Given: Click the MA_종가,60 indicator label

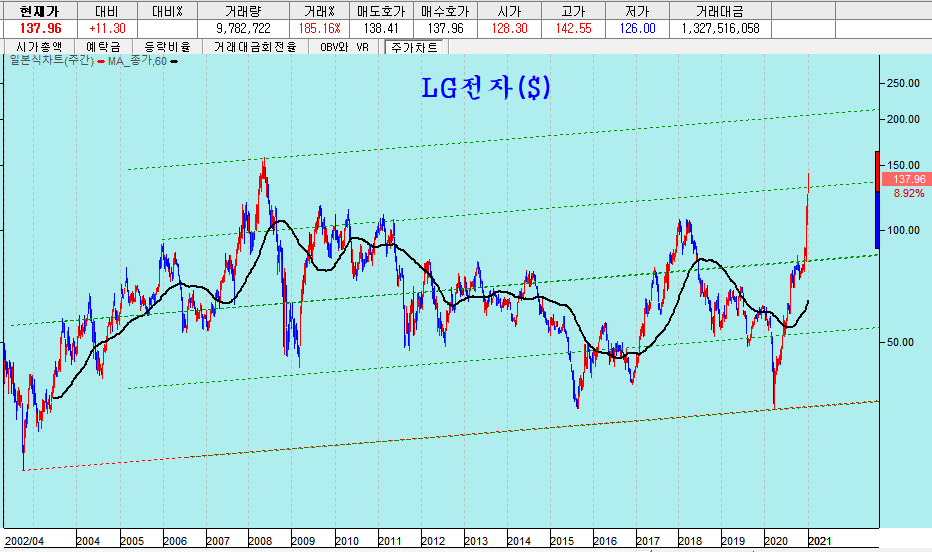Looking at the screenshot, I should (x=138, y=61).
